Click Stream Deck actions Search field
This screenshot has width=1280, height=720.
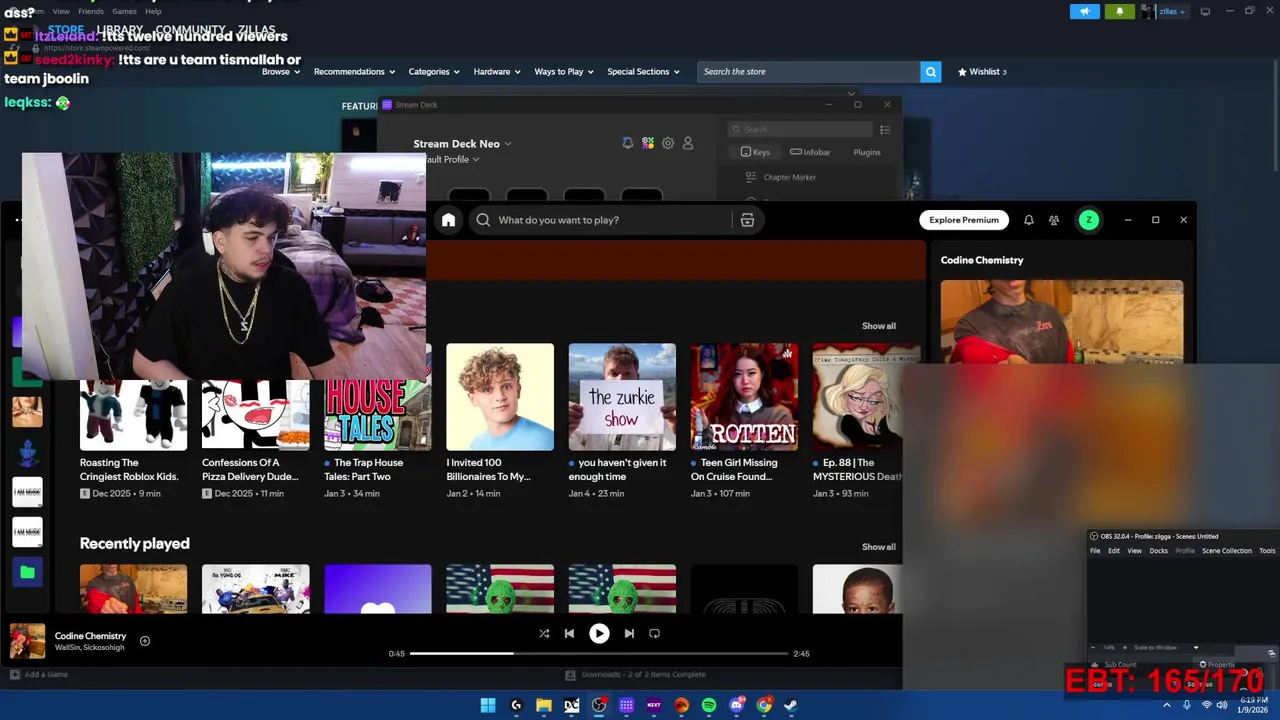[800, 130]
